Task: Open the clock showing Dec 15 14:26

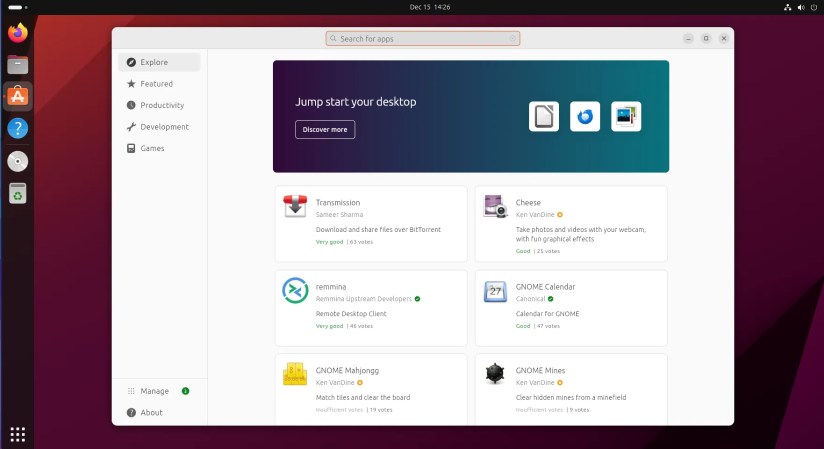Action: tap(430, 7)
